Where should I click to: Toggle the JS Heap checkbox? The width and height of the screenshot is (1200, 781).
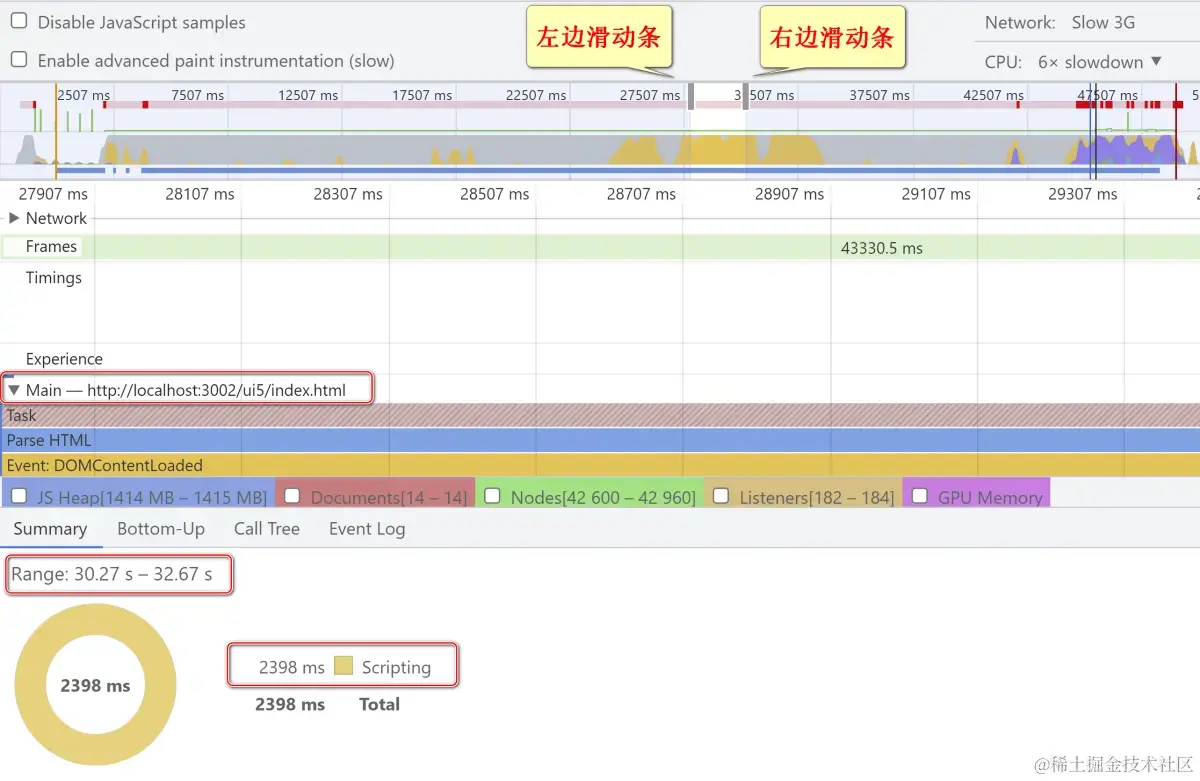tap(19, 496)
